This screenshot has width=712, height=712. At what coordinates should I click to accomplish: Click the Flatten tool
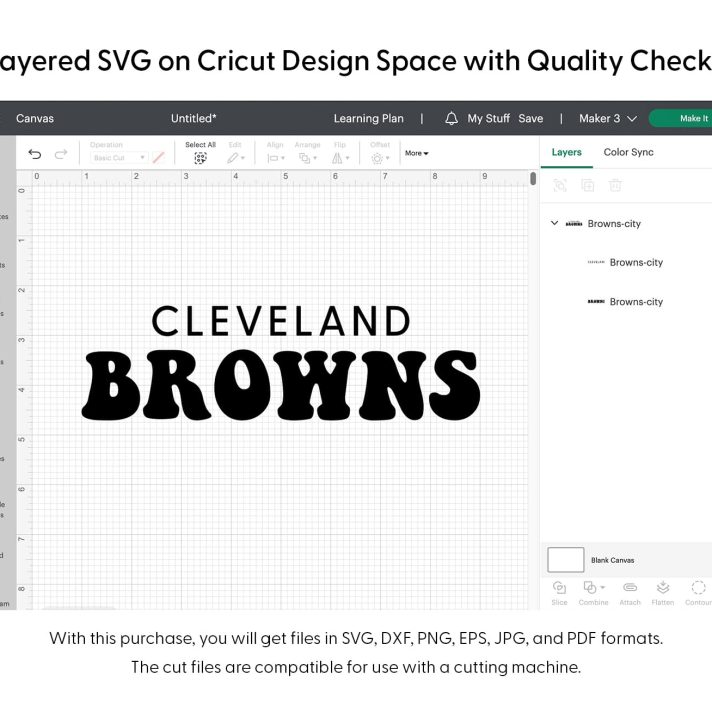coord(663,593)
